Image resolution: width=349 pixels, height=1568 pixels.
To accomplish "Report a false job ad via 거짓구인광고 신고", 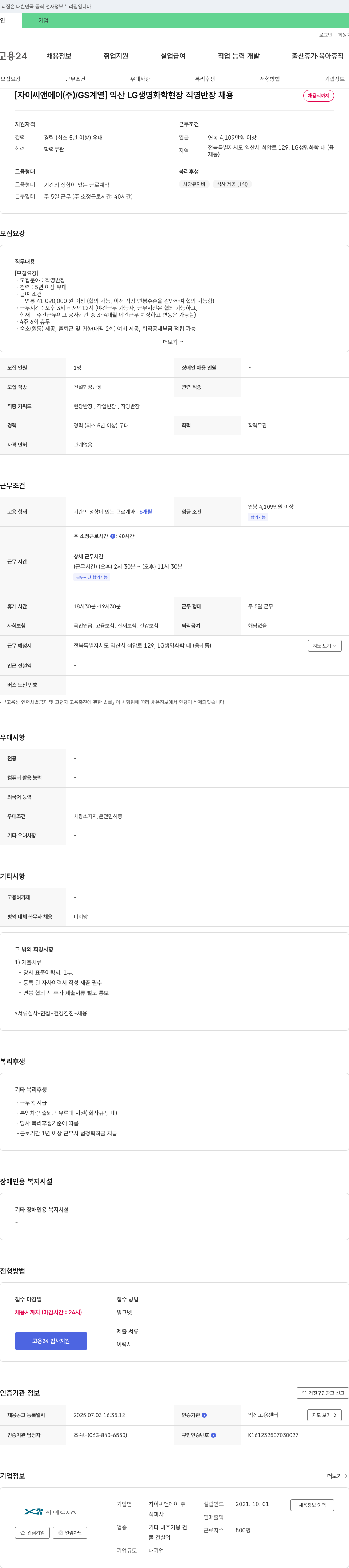I will pyautogui.click(x=323, y=1393).
